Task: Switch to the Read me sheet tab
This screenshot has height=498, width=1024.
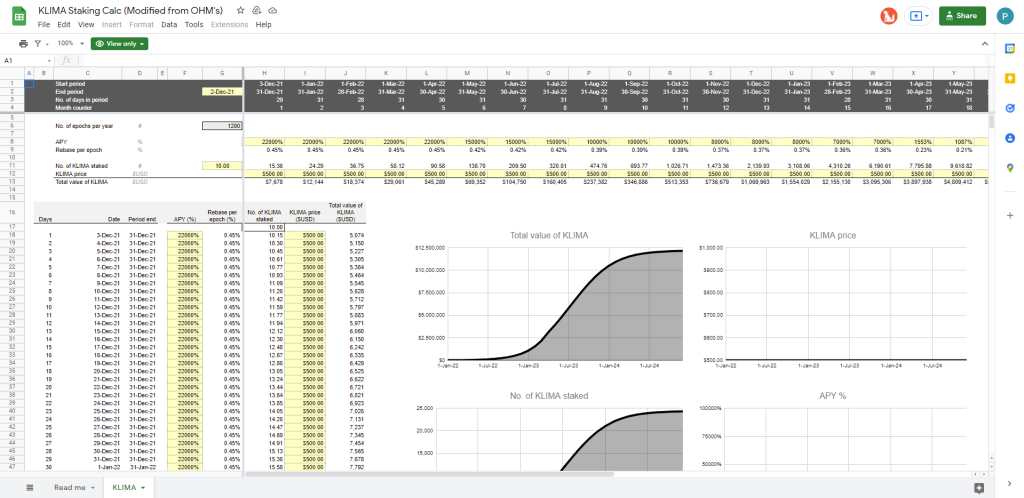Action: click(x=74, y=488)
